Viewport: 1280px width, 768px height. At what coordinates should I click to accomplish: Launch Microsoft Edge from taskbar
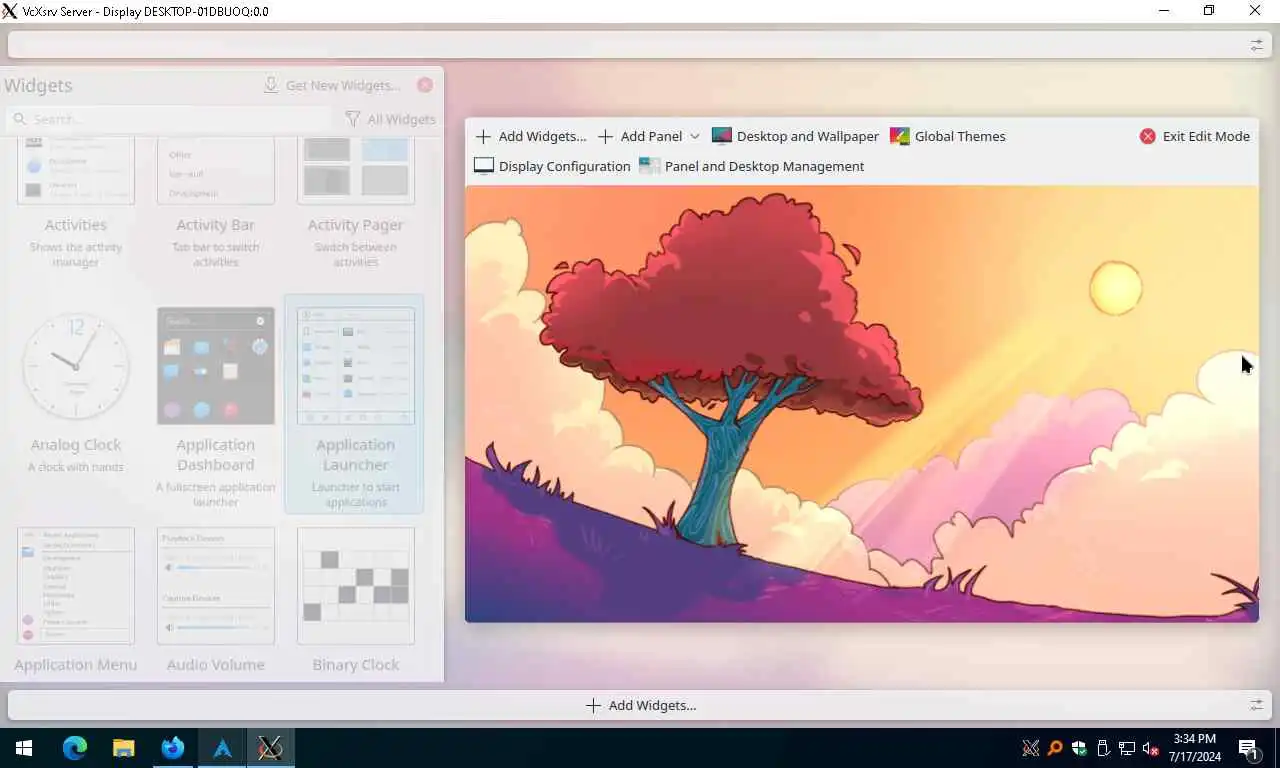[75, 748]
